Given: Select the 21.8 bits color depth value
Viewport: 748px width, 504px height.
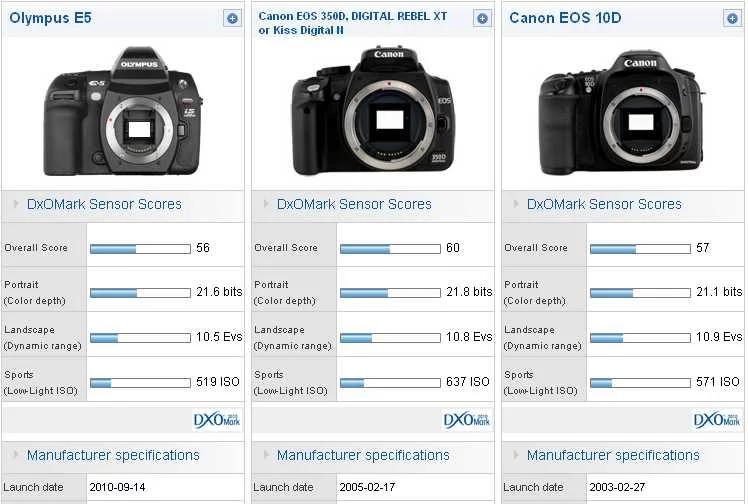Looking at the screenshot, I should [x=469, y=292].
